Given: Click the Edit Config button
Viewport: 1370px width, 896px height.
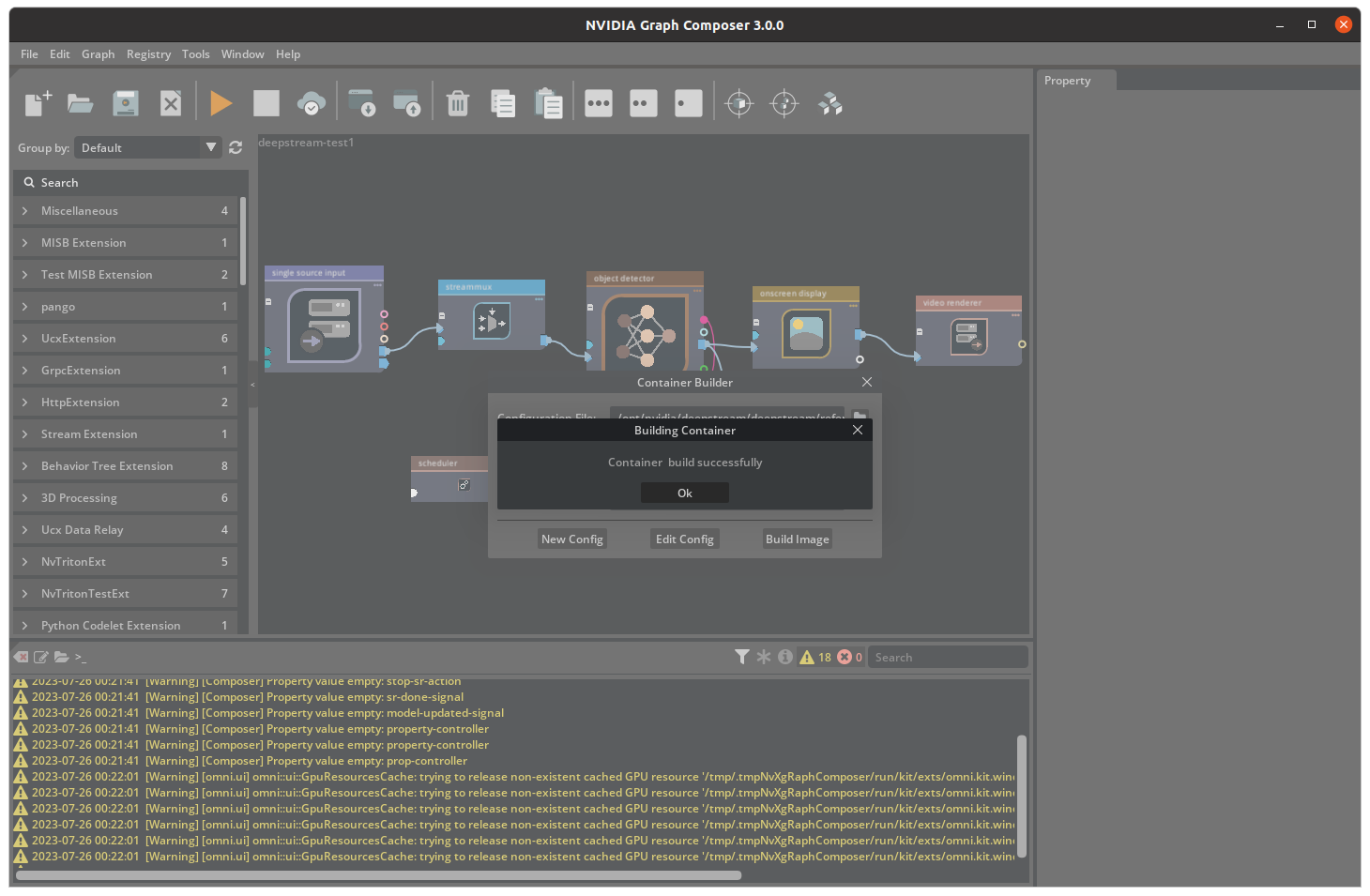Looking at the screenshot, I should [685, 539].
